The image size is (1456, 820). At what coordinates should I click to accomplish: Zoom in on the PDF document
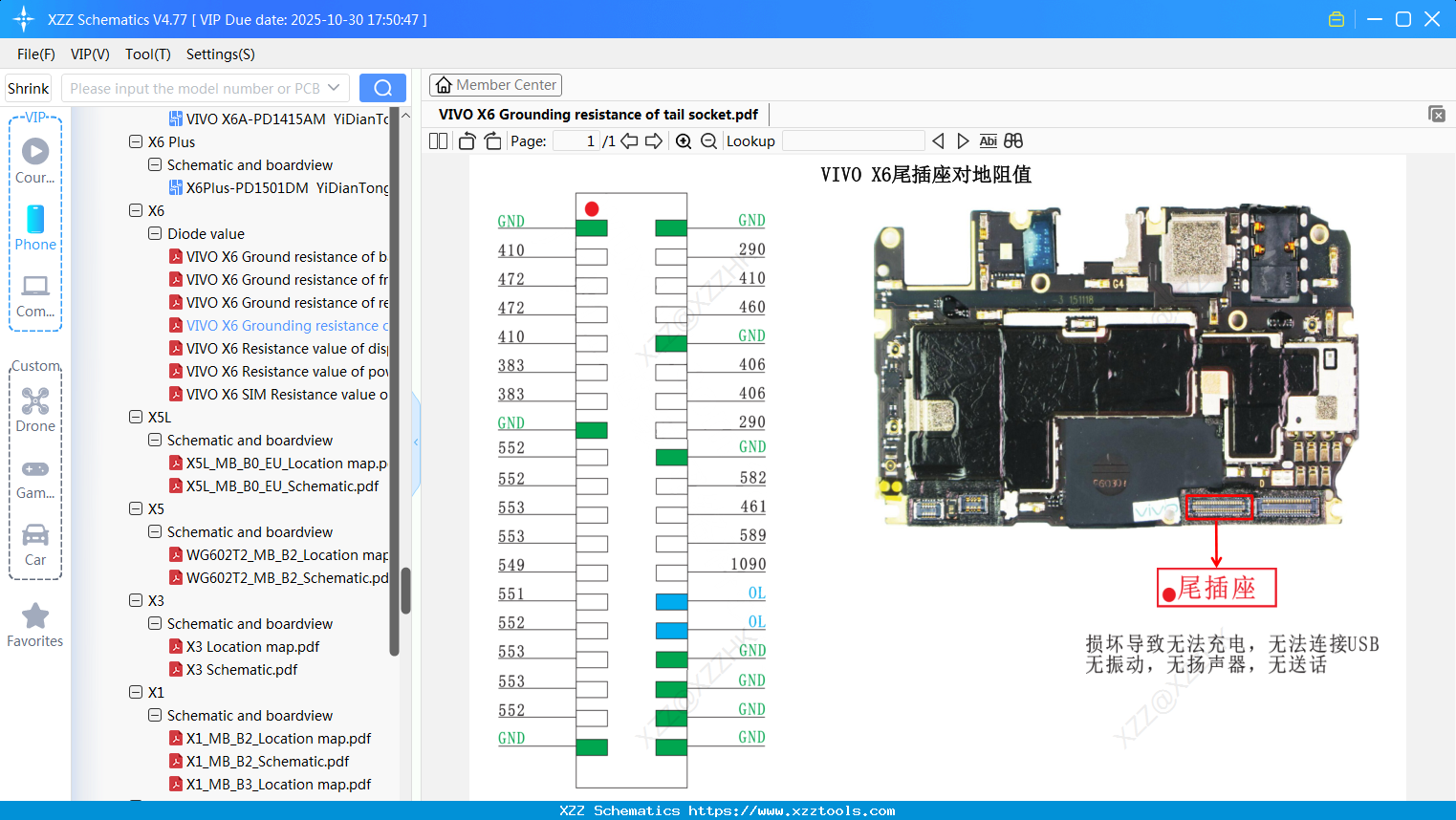tap(684, 140)
